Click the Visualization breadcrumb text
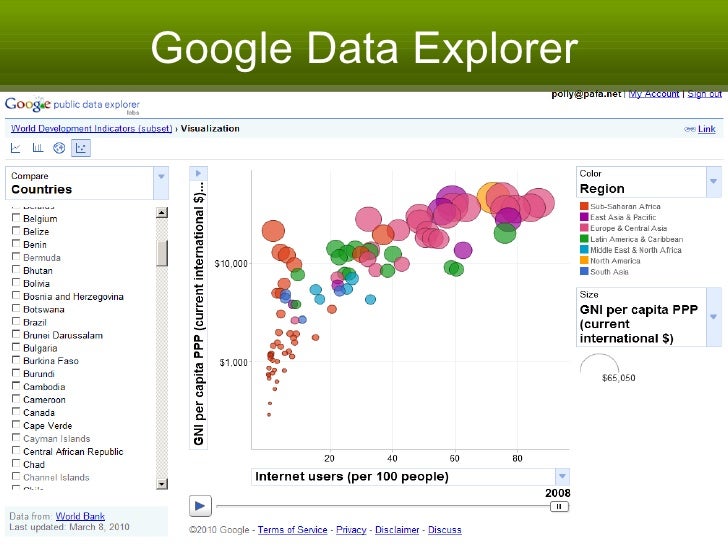 [x=210, y=129]
